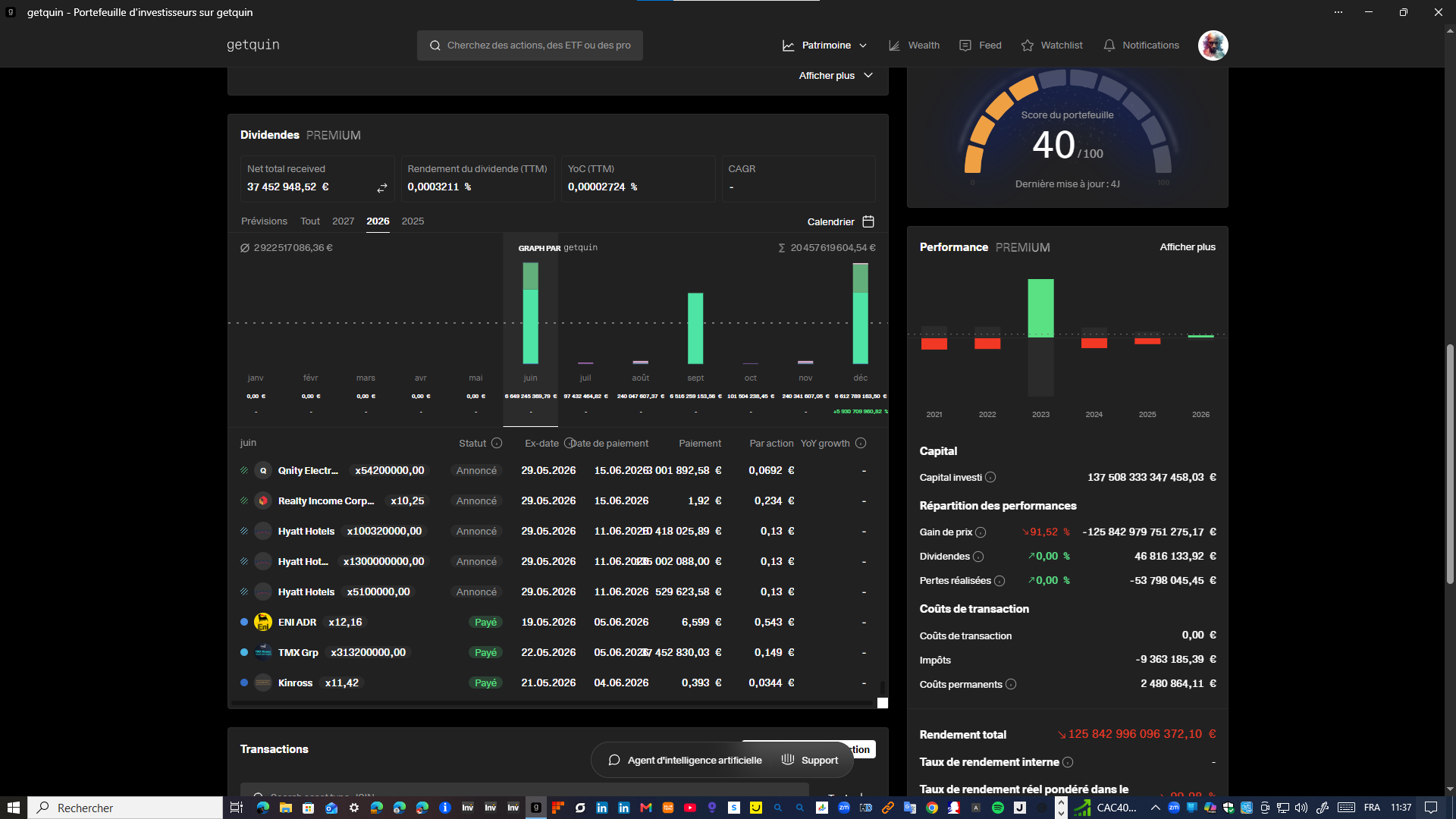Expand the Patrimoine dropdown menu

click(824, 45)
